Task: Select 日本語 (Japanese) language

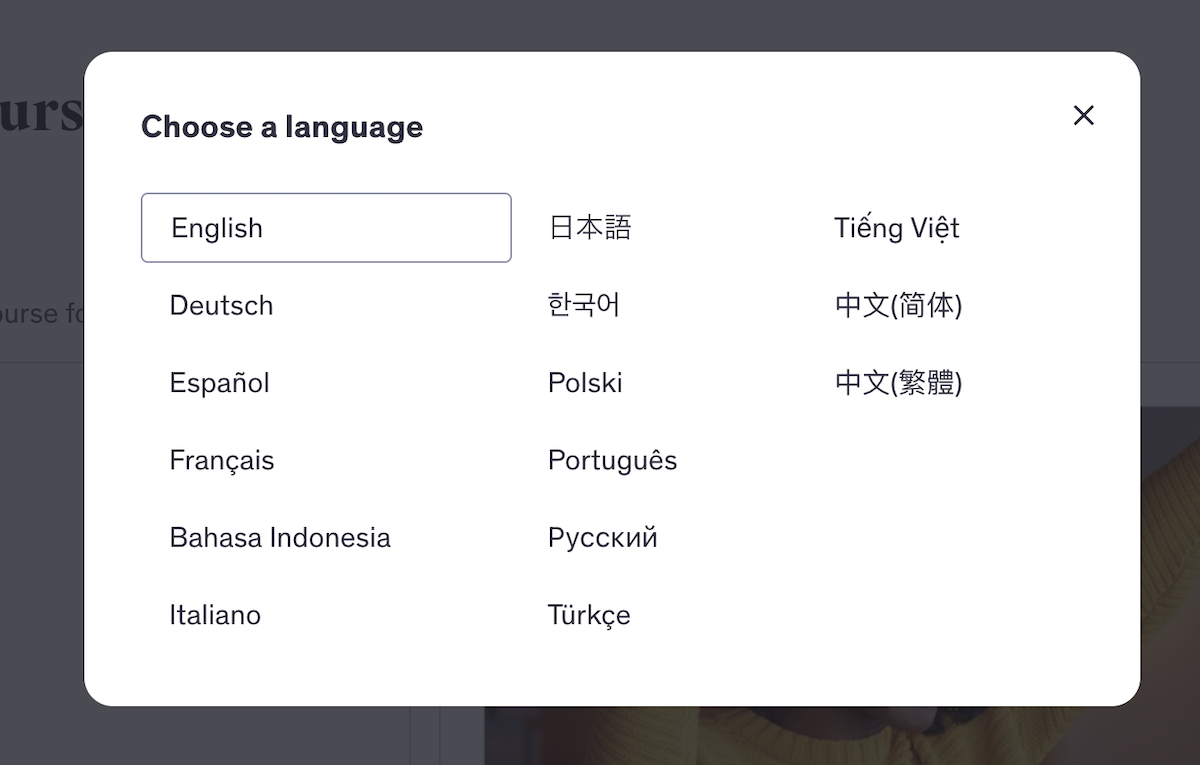Action: click(x=590, y=228)
